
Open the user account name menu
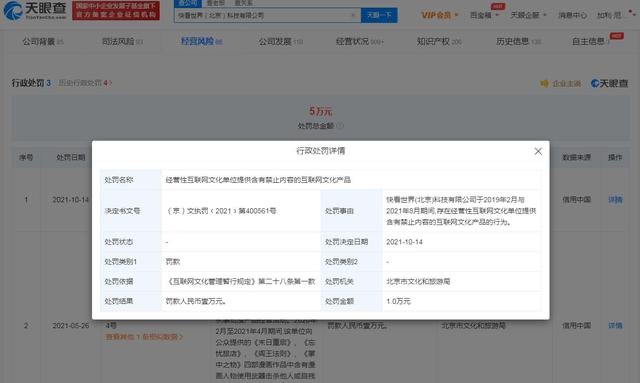pyautogui.click(x=609, y=15)
